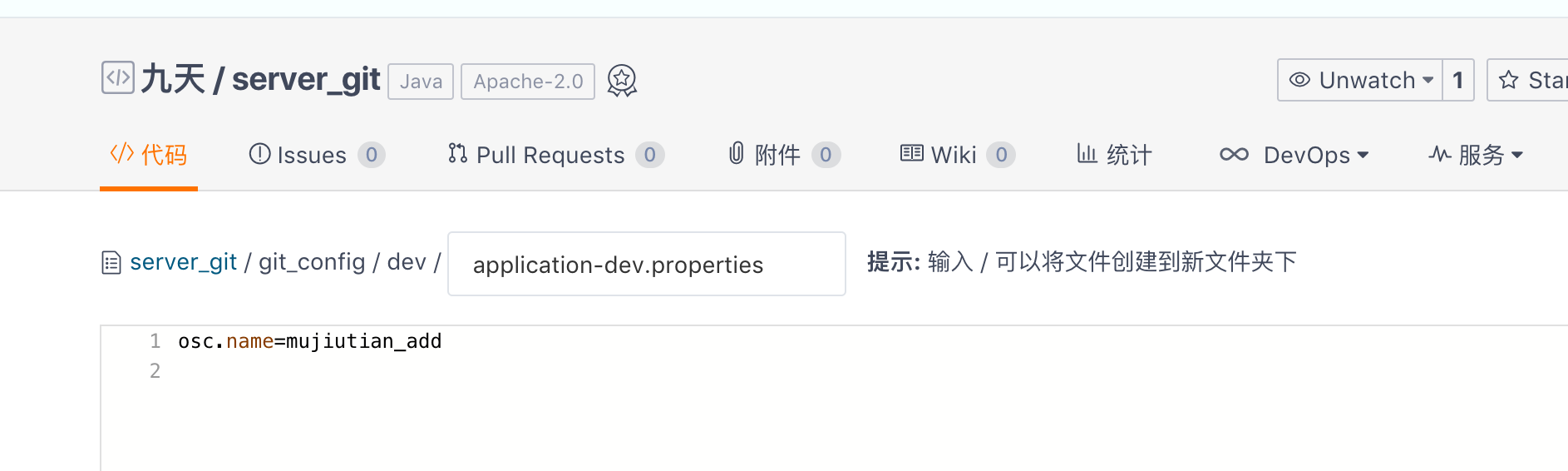The width and height of the screenshot is (1568, 471).
Task: Click the DevOps infinity icon
Action: [1234, 155]
